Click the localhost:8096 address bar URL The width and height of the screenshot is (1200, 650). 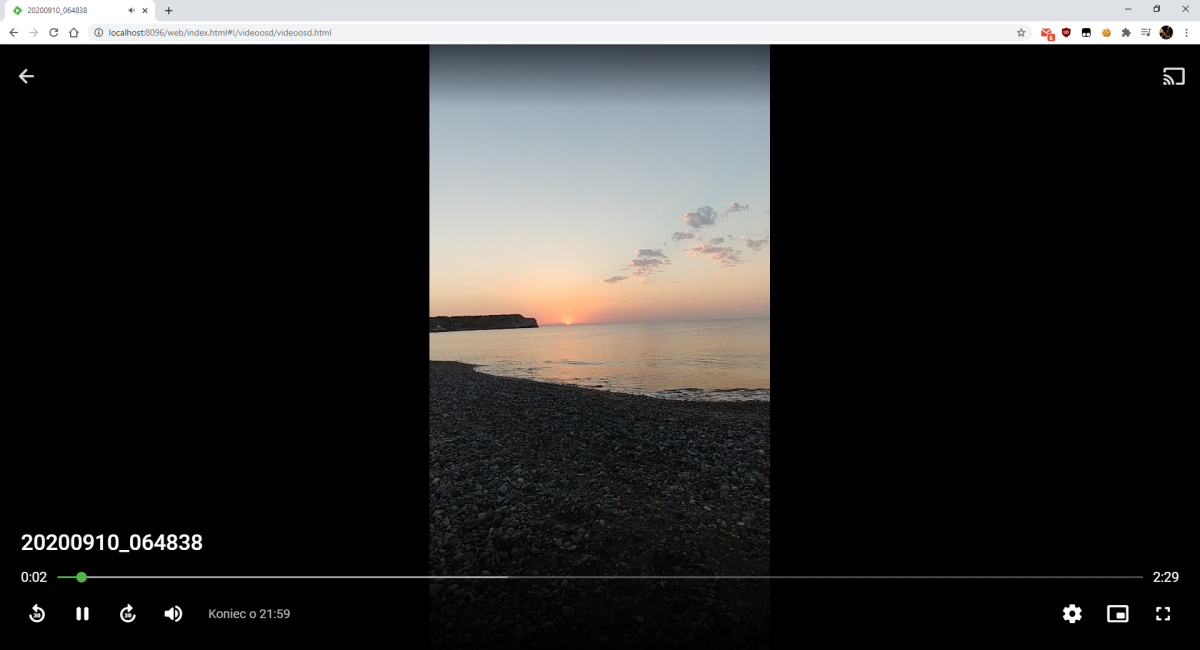pos(220,32)
